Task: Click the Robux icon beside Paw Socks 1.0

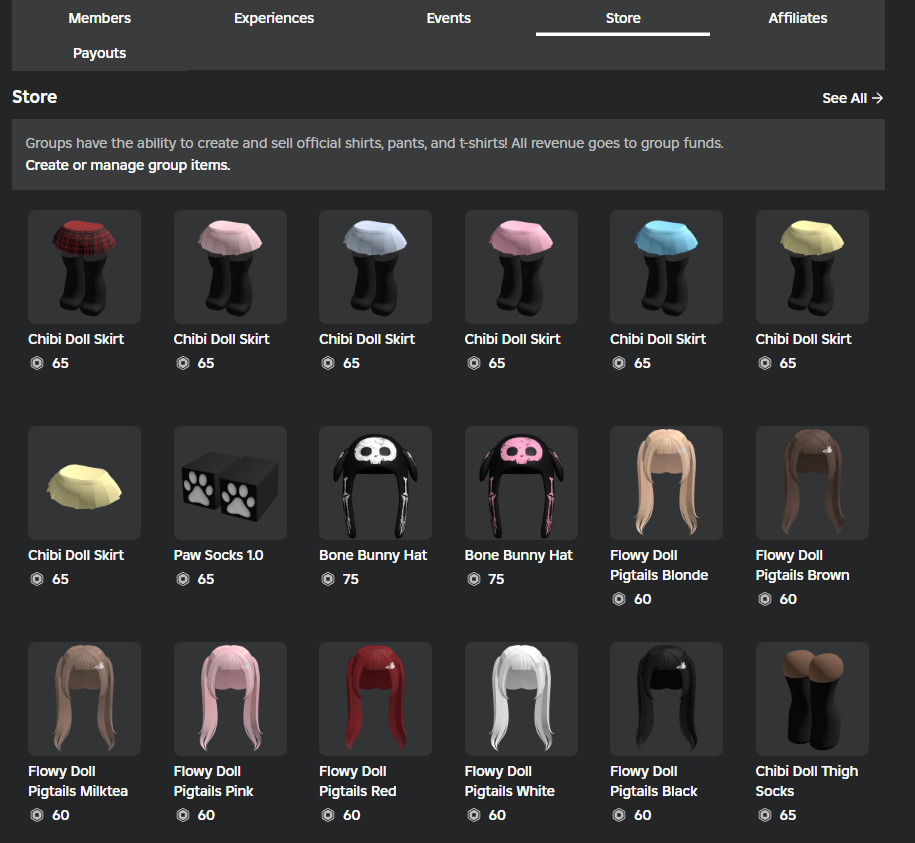Action: 182,579
